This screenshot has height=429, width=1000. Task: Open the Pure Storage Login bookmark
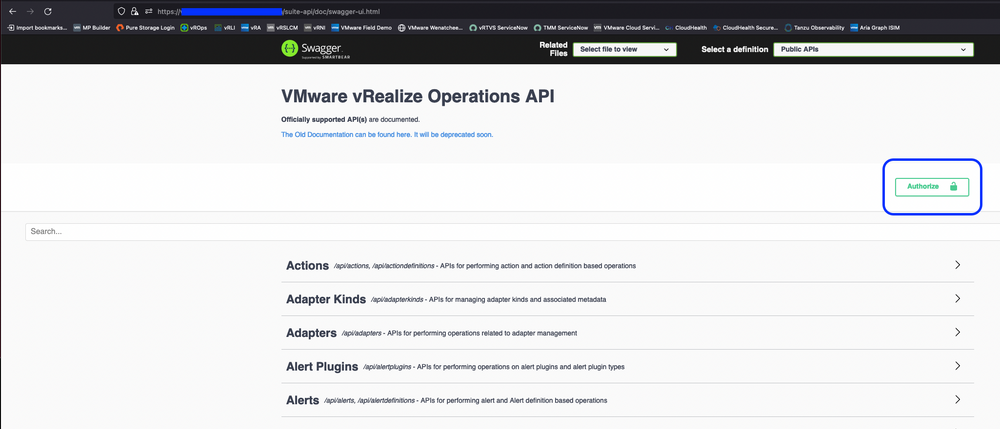[145, 28]
